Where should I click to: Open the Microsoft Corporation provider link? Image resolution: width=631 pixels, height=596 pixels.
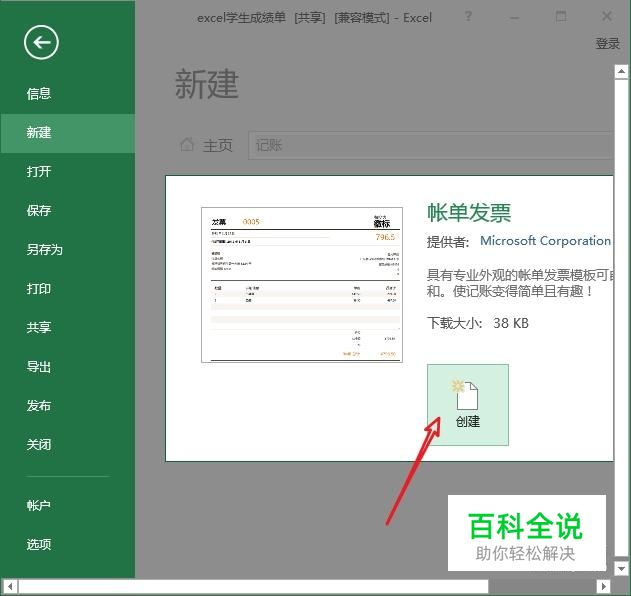[x=545, y=241]
